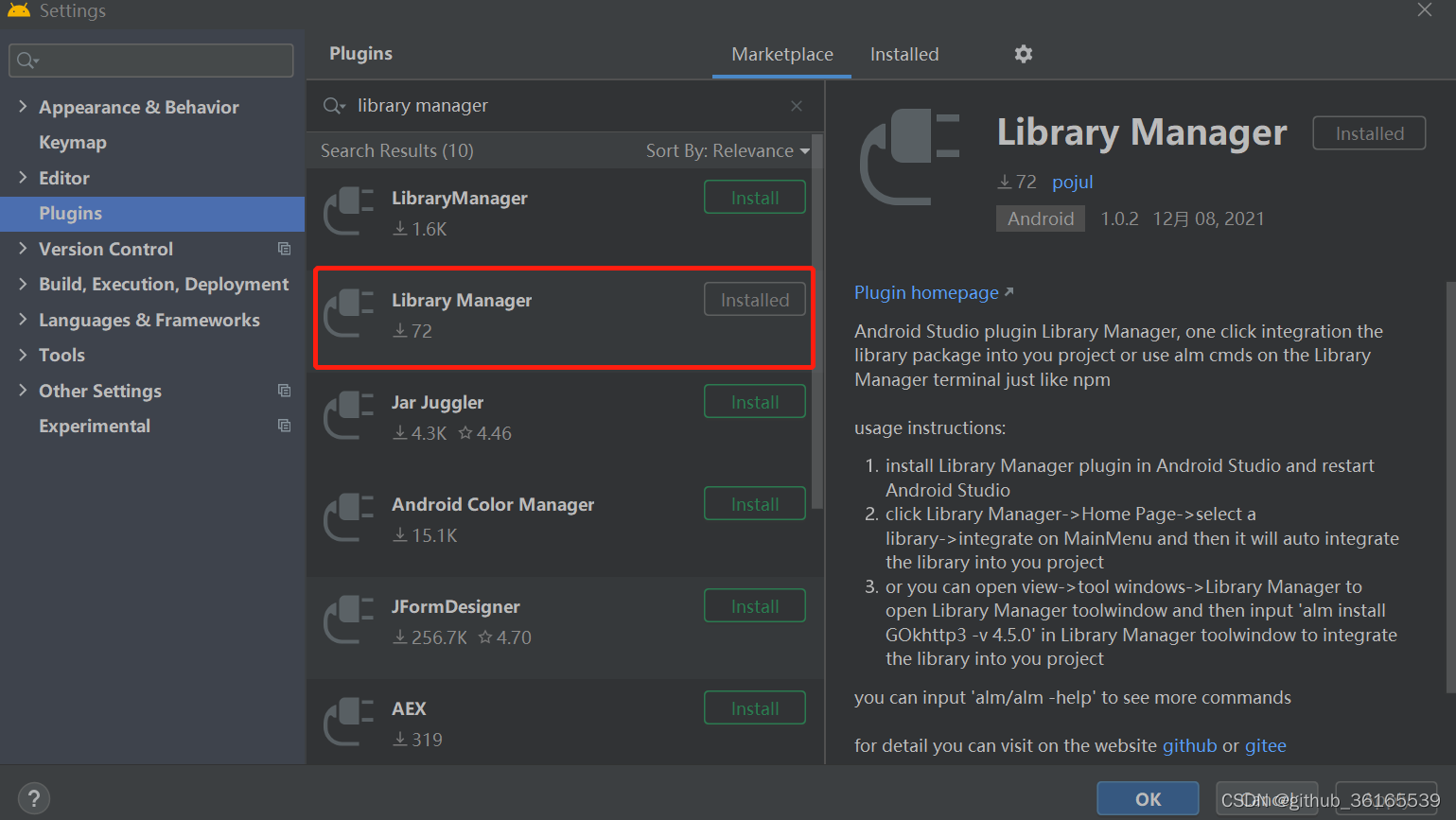1456x820 pixels.
Task: Install the LibraryManager plugin
Action: [x=755, y=198]
